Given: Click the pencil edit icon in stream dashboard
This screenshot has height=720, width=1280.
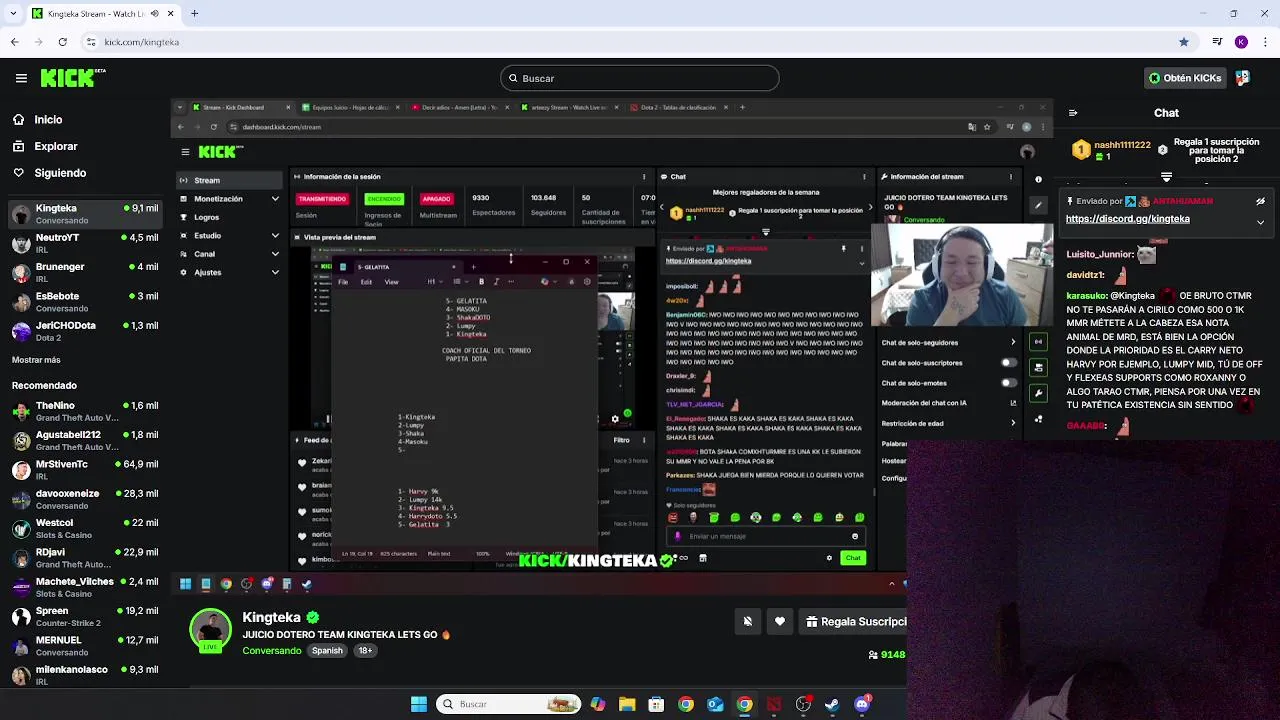Looking at the screenshot, I should [1038, 205].
